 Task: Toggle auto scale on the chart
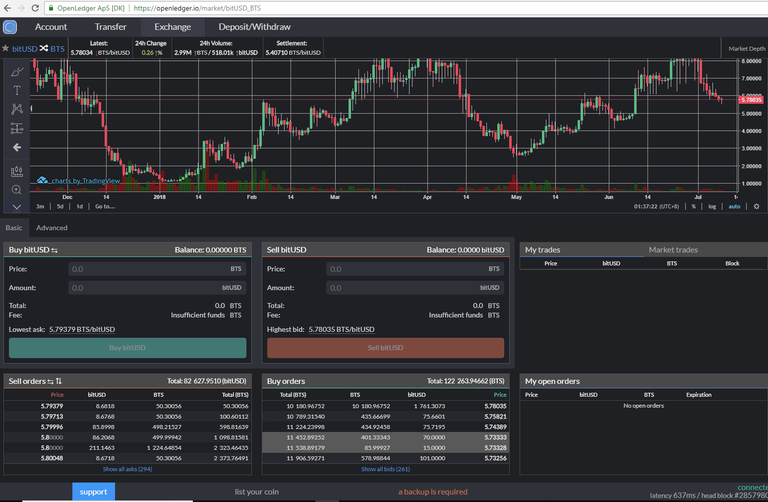tap(733, 206)
